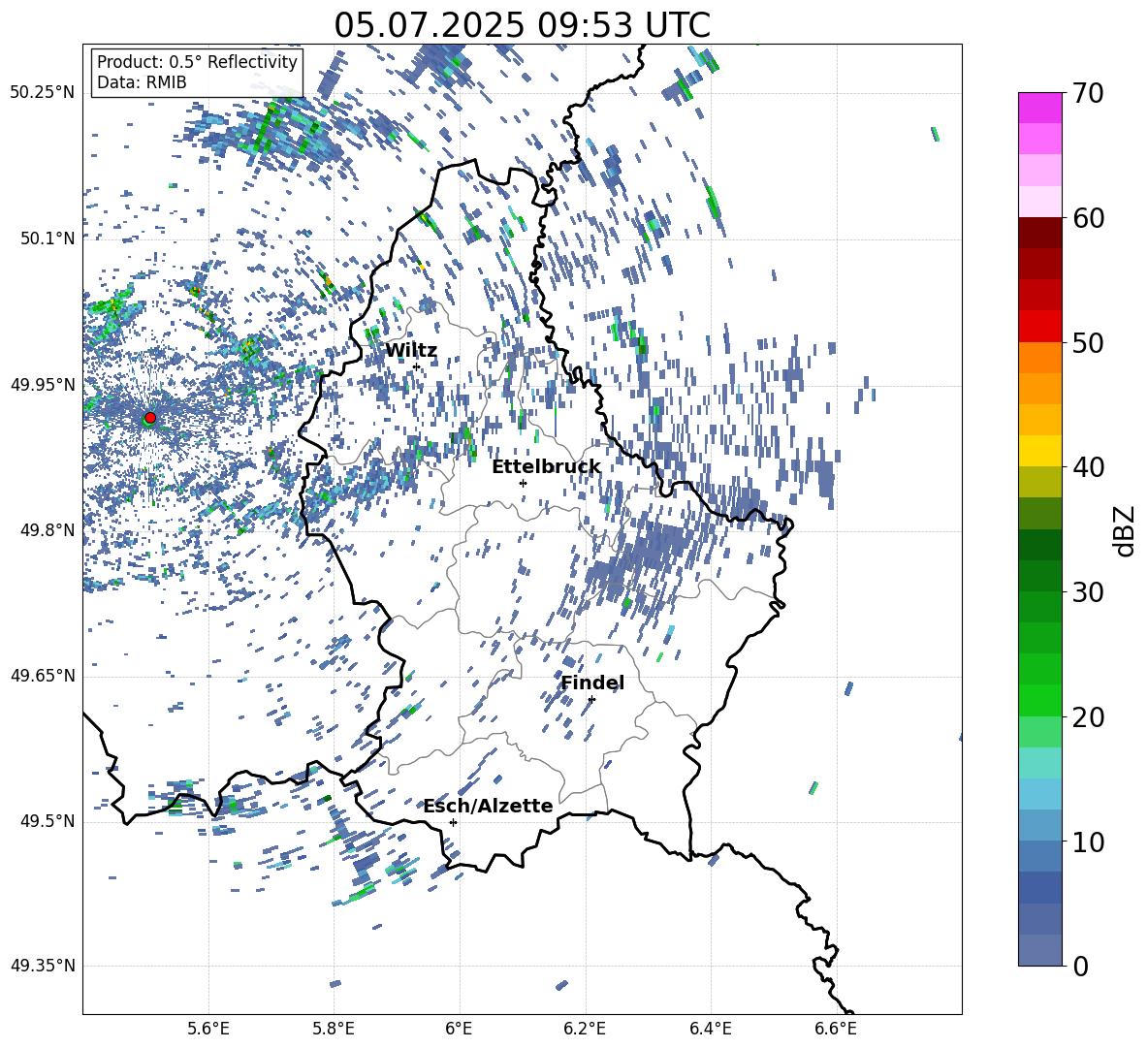The height and width of the screenshot is (1048, 1148).
Task: Click the Esch/Alzette city label
Action: coord(488,806)
